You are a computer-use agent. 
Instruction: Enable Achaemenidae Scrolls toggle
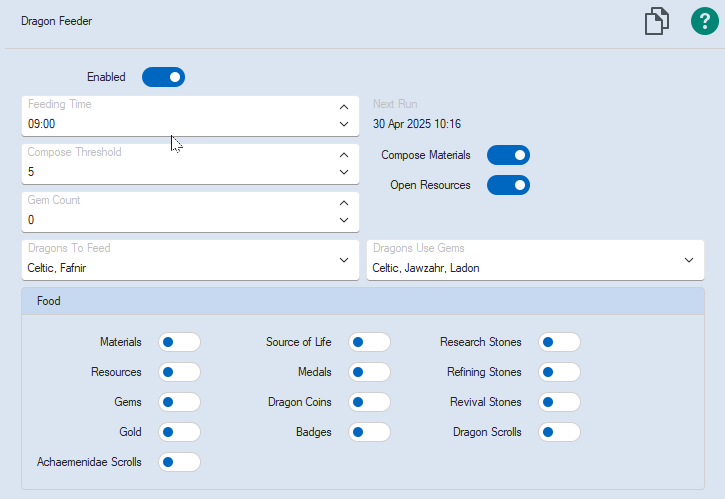[180, 462]
